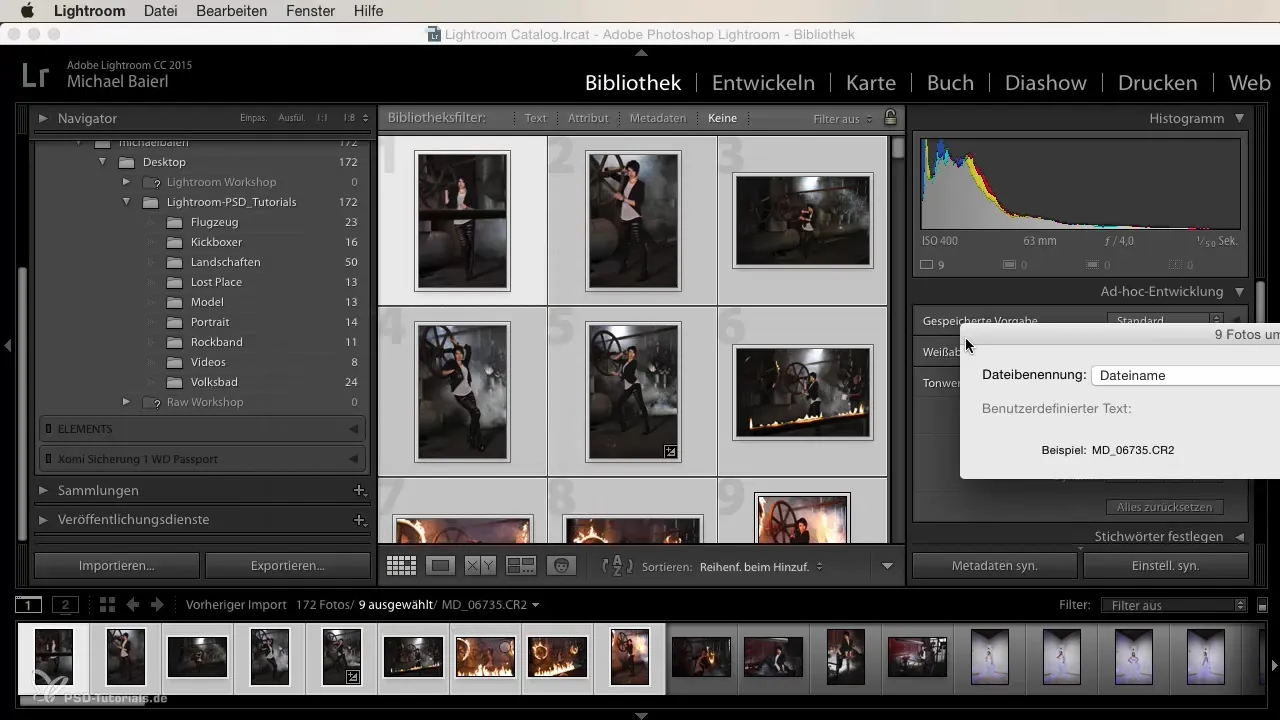1280x720 pixels.
Task: Hide filmstrip with bottom arrow
Action: click(641, 715)
